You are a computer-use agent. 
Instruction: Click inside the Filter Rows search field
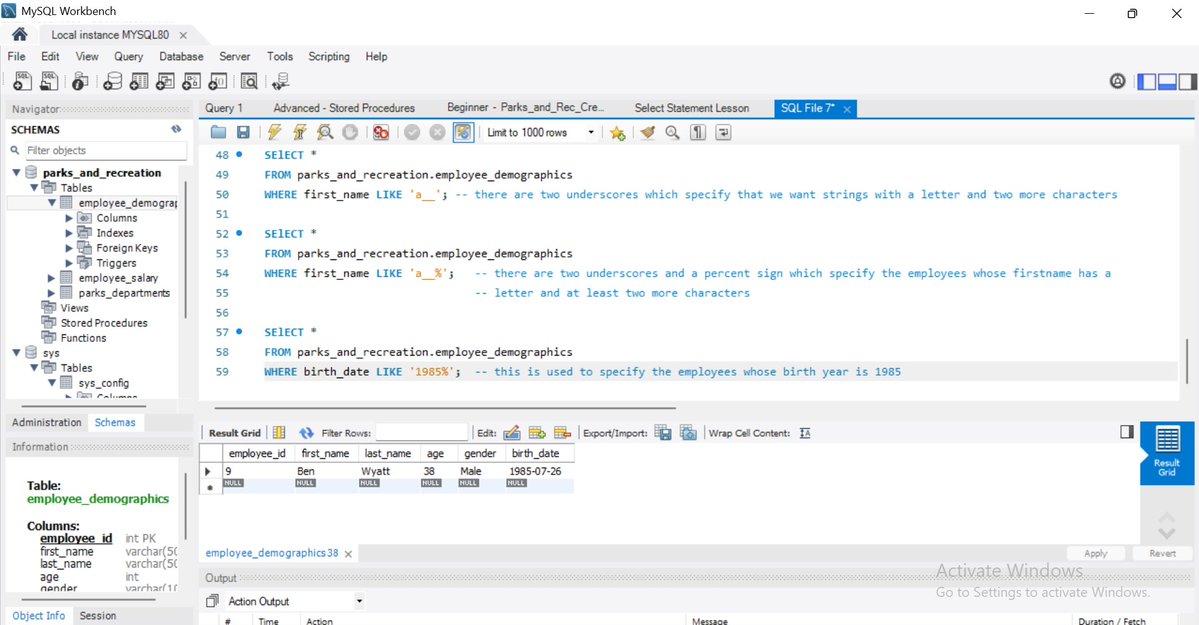(x=420, y=432)
